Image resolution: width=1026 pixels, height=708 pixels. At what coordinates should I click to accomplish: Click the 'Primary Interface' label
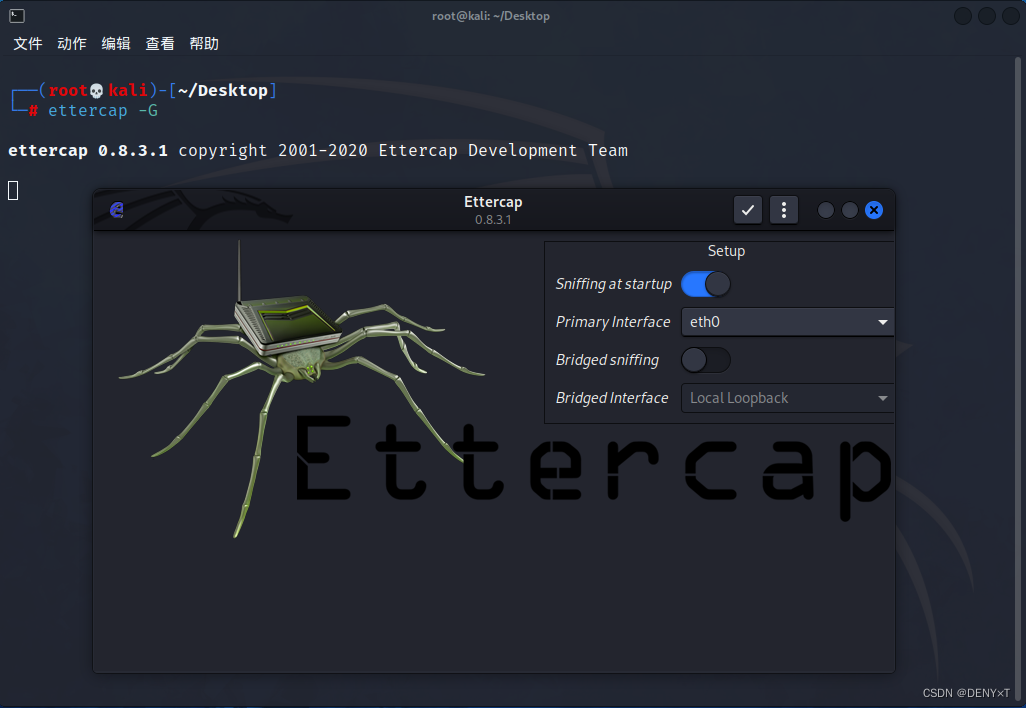[x=612, y=322]
